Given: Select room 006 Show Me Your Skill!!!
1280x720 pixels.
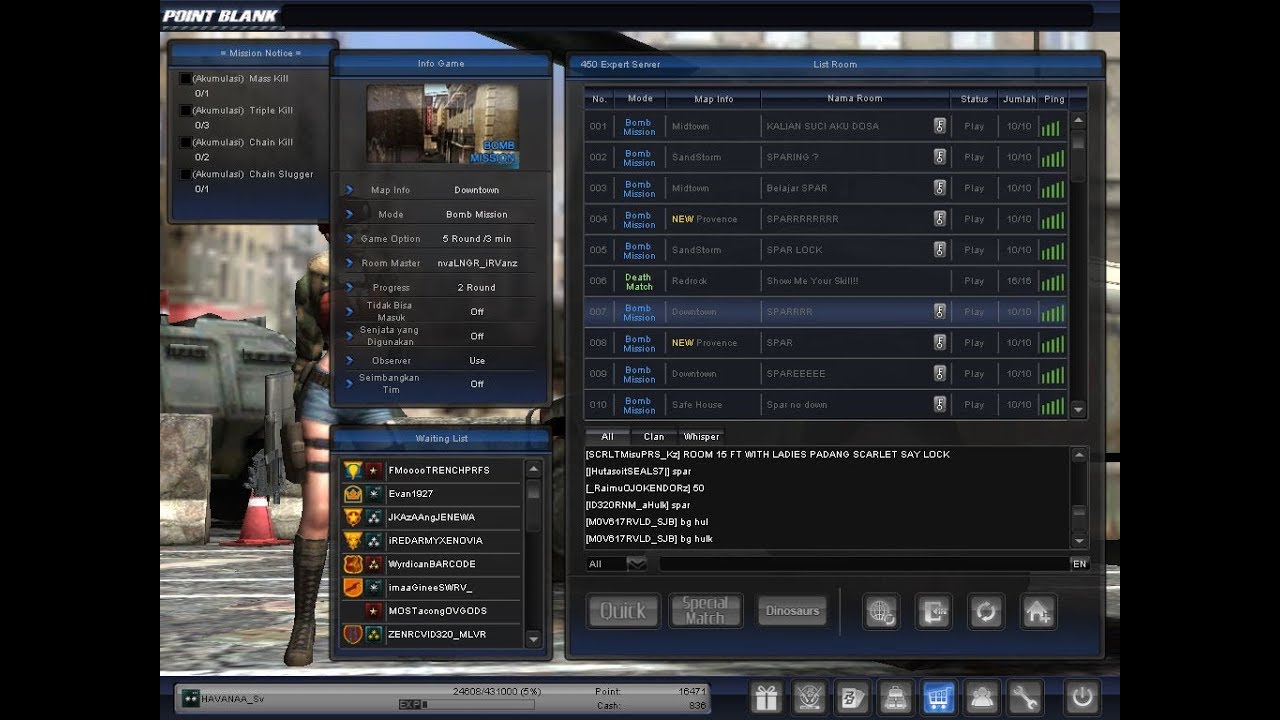Looking at the screenshot, I should [x=826, y=281].
